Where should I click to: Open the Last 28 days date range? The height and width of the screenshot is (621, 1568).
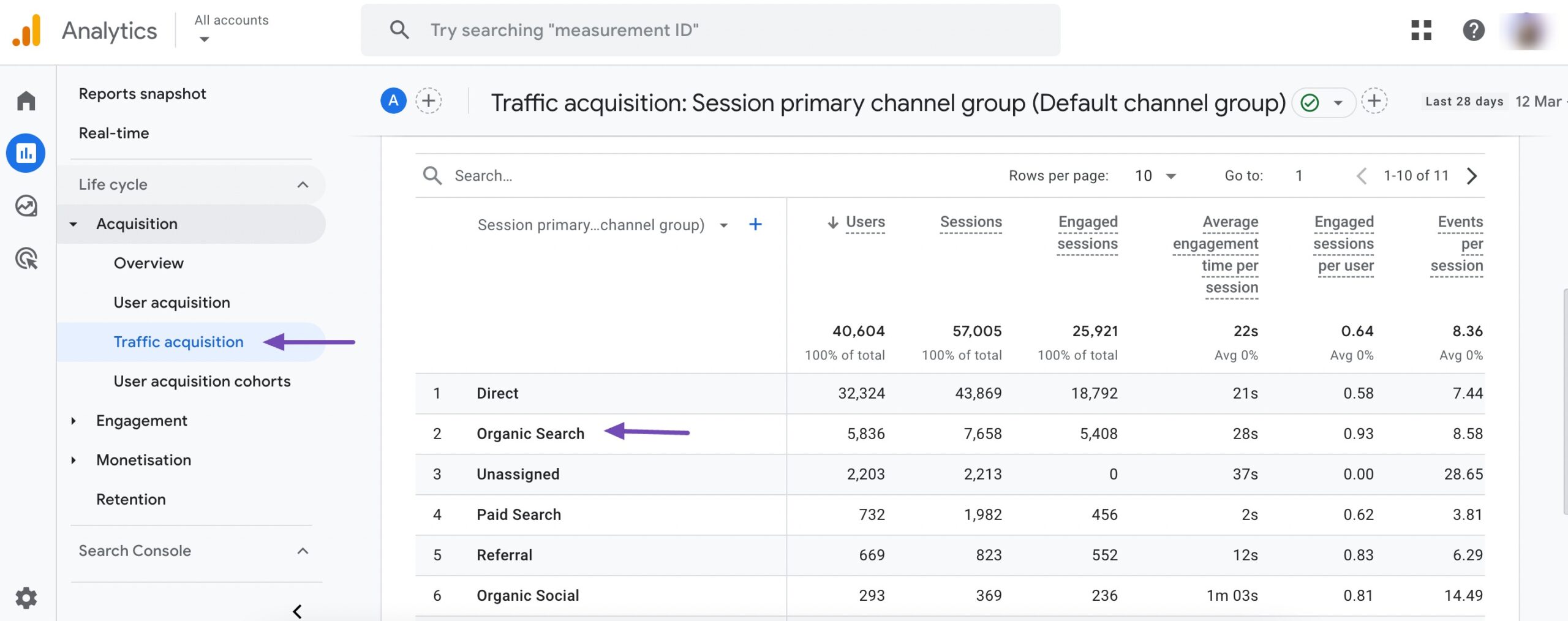point(1464,102)
